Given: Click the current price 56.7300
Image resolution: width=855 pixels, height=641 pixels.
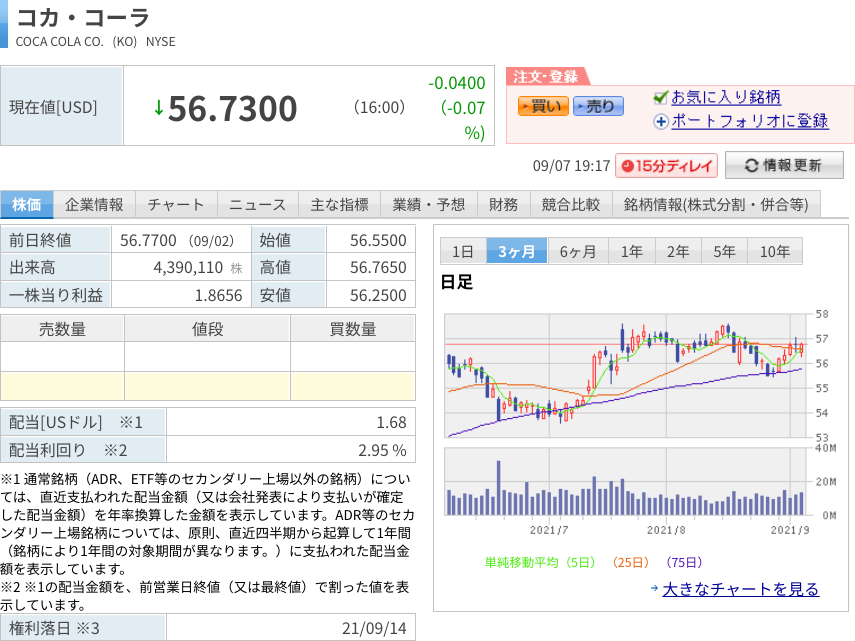Looking at the screenshot, I should [x=232, y=108].
